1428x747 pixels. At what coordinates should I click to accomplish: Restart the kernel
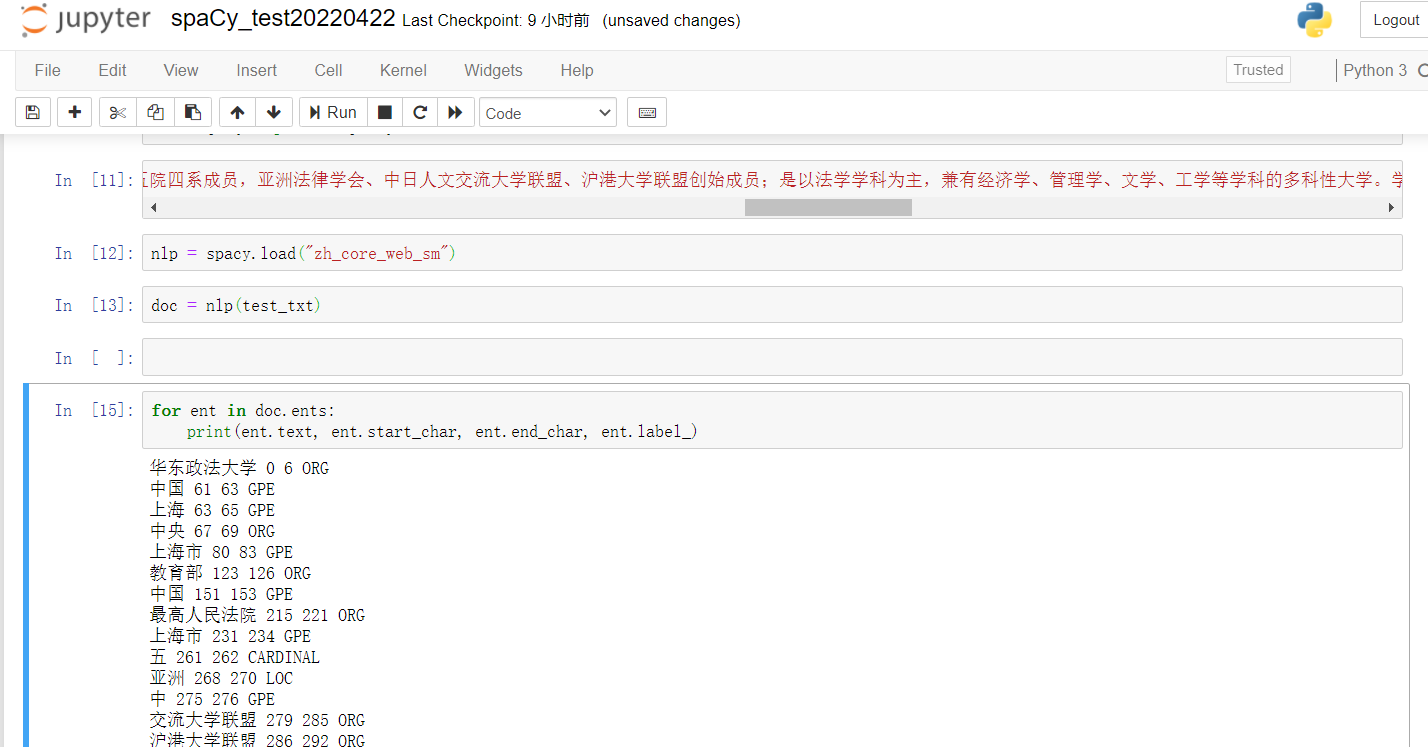click(x=419, y=111)
